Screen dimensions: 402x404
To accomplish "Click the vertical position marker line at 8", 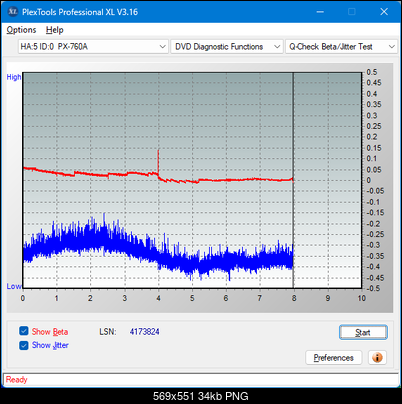I will click(293, 180).
